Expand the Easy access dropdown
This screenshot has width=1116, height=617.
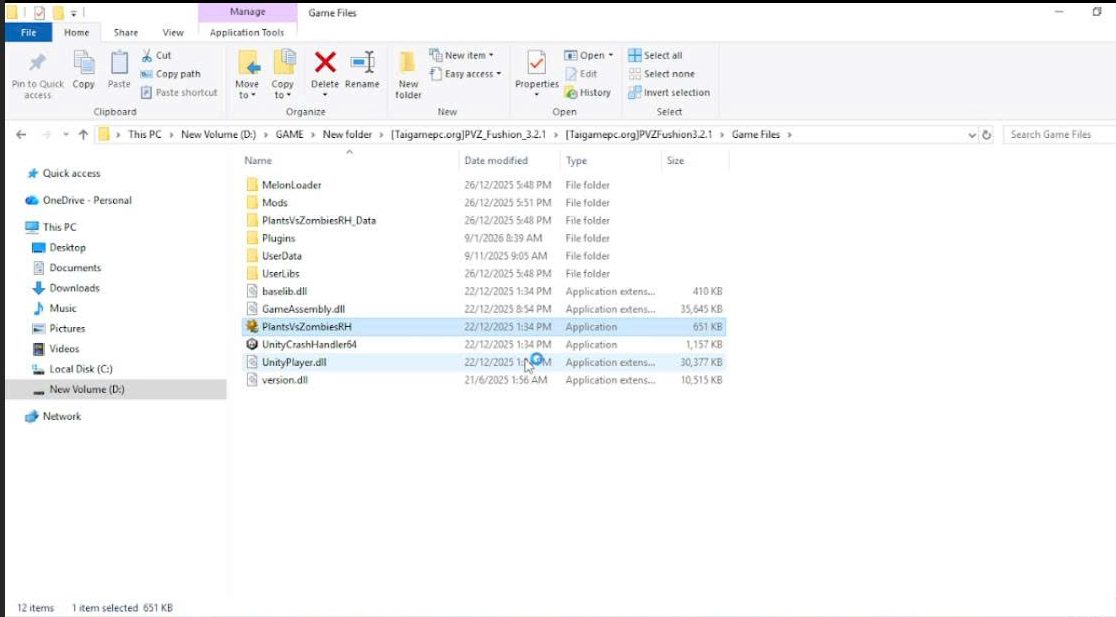466,74
